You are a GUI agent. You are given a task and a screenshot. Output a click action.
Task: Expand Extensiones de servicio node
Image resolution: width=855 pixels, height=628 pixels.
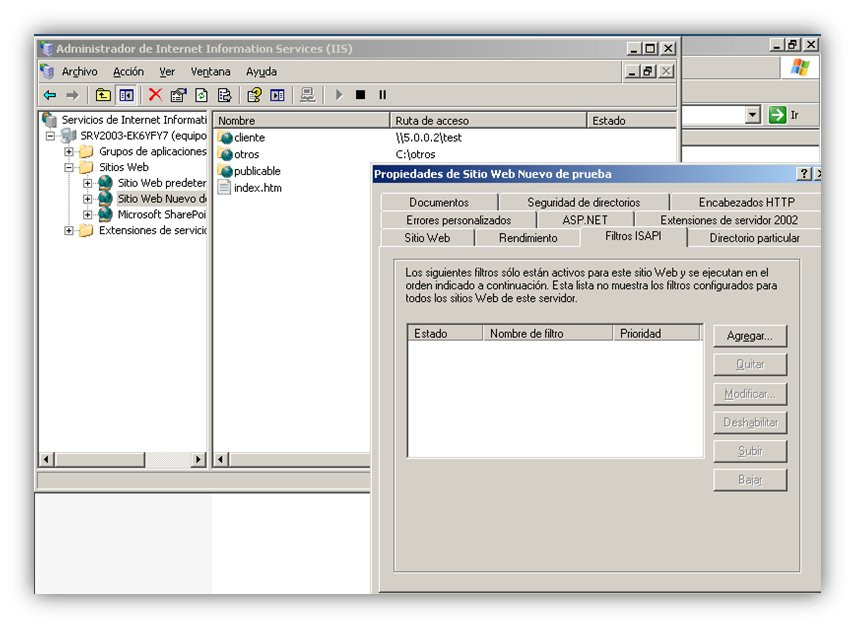(x=69, y=231)
